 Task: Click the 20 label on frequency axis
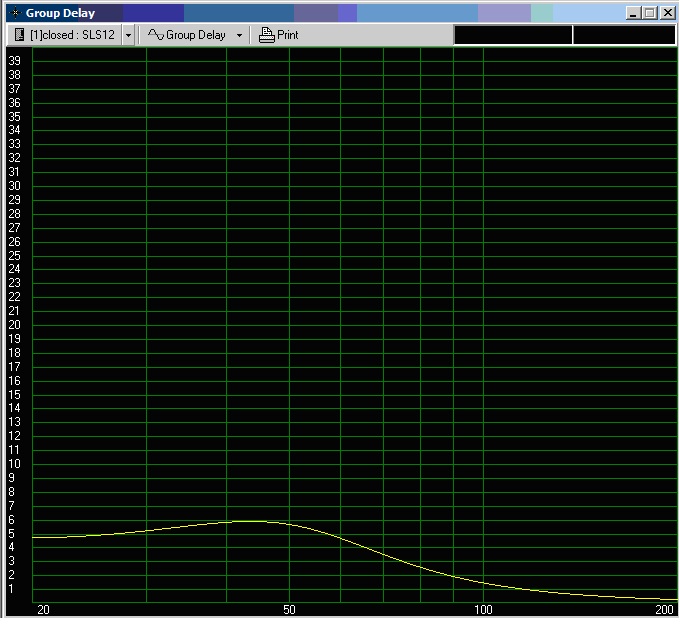[42, 609]
